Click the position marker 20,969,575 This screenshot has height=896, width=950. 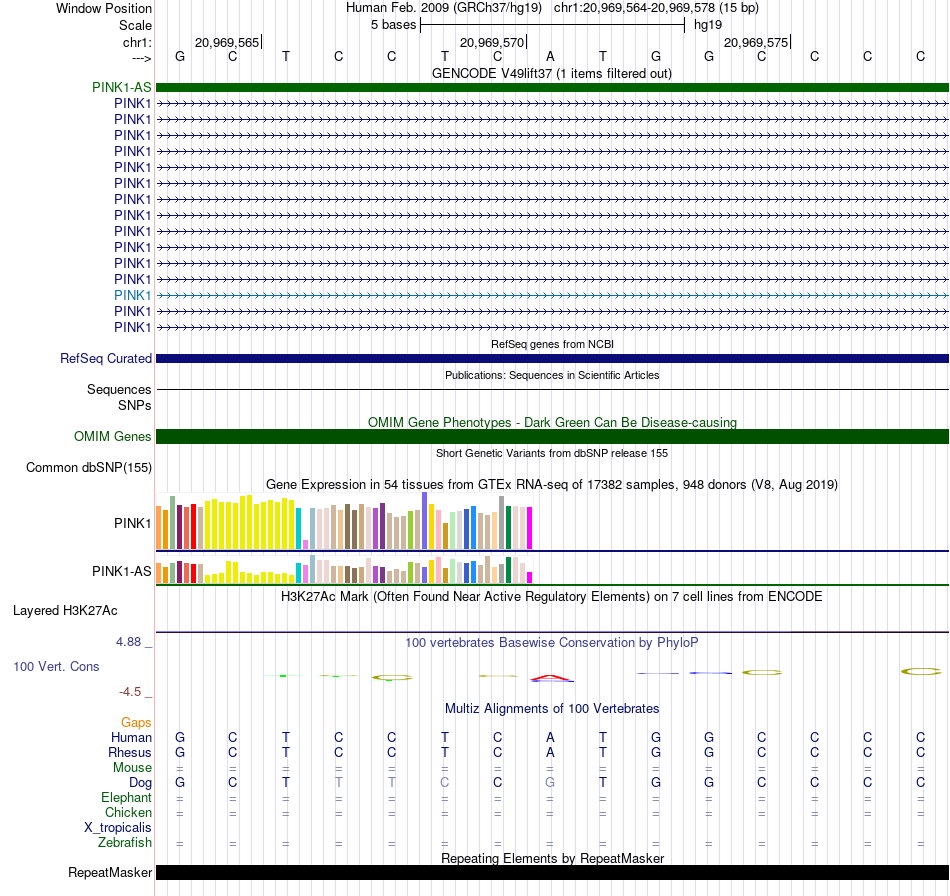coord(756,42)
